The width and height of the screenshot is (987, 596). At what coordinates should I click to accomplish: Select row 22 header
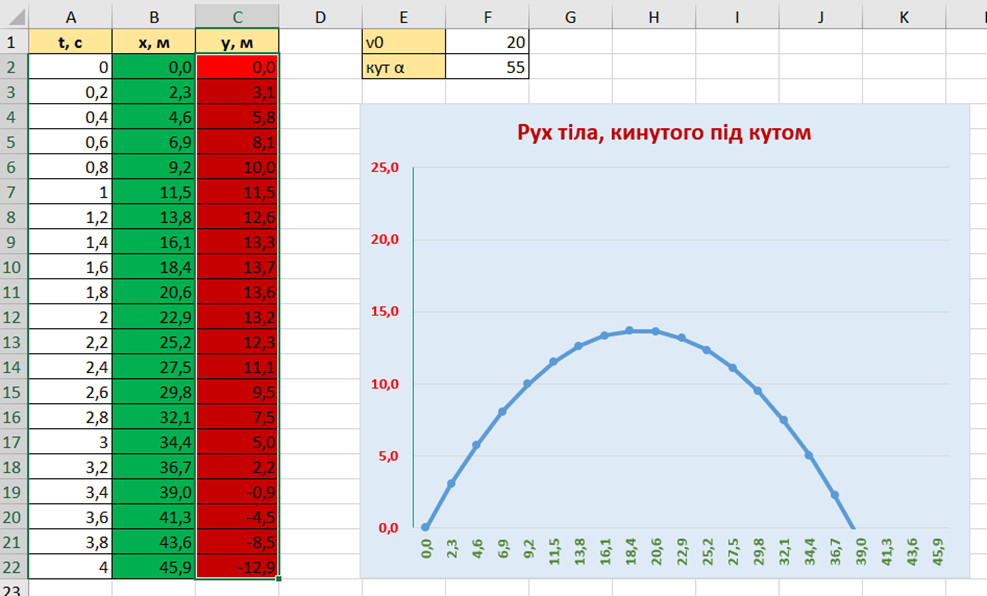point(14,566)
